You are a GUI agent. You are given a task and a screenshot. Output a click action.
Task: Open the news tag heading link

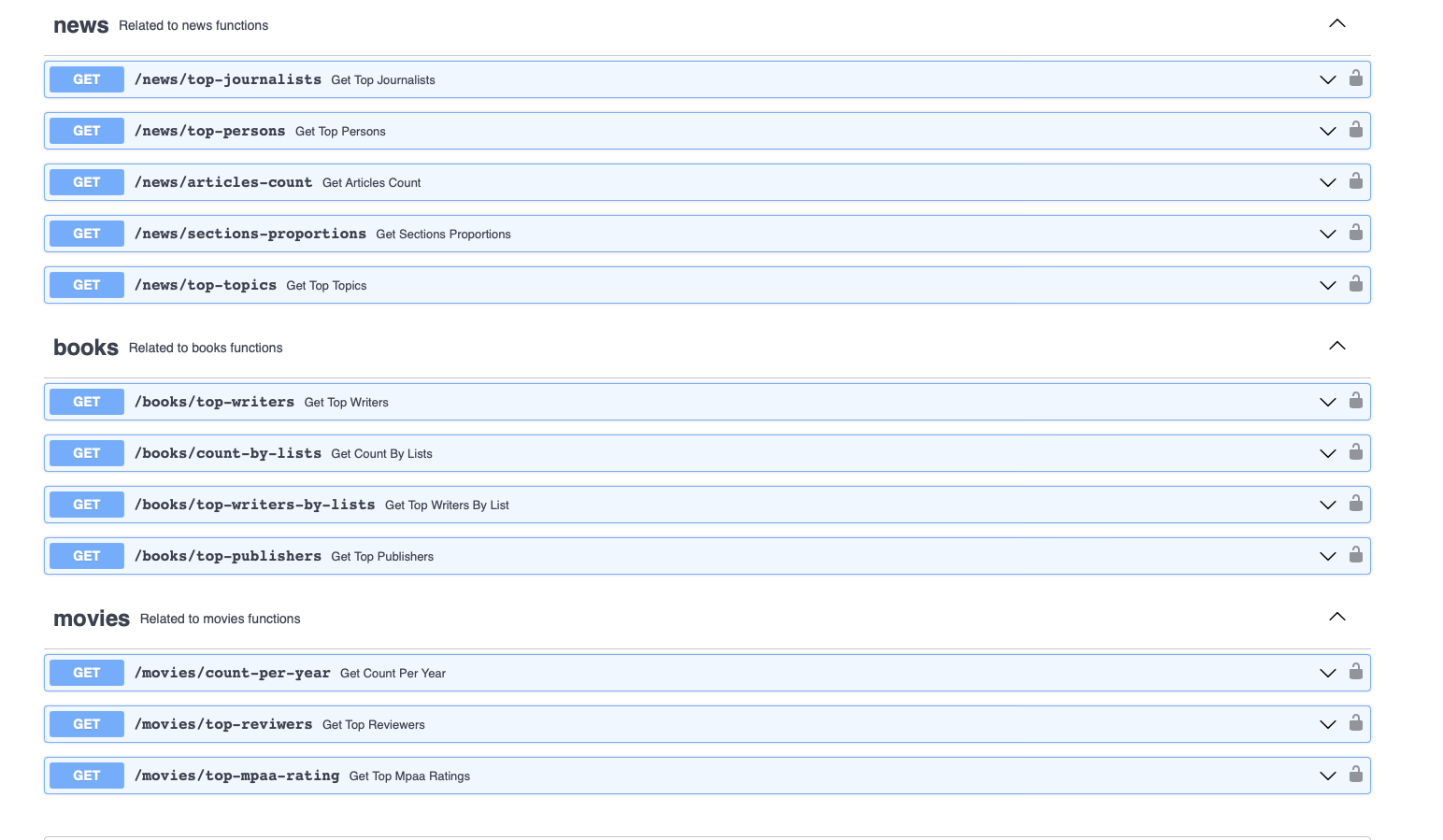[x=81, y=25]
